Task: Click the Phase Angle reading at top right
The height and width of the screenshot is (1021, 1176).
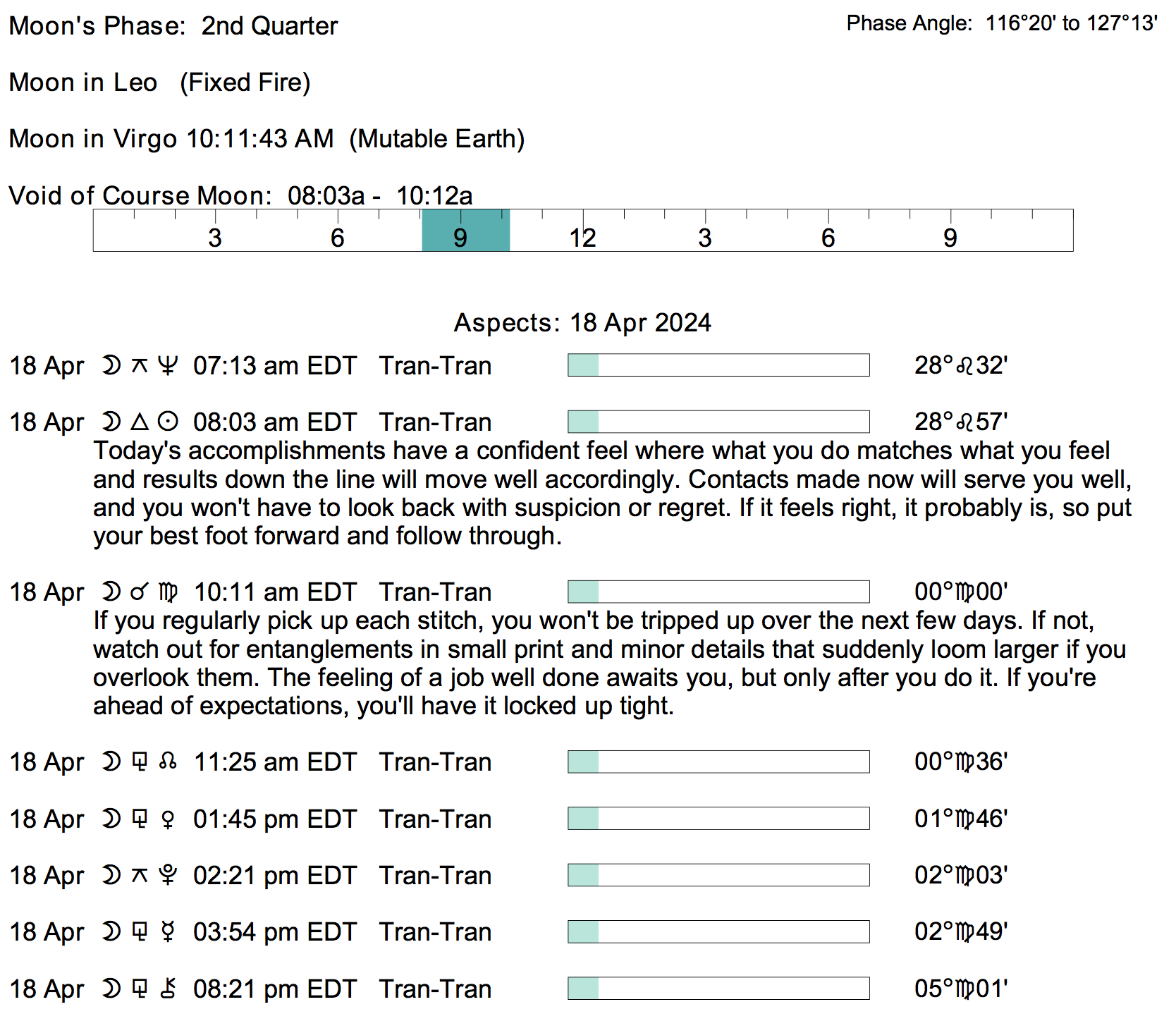Action: tap(1002, 23)
